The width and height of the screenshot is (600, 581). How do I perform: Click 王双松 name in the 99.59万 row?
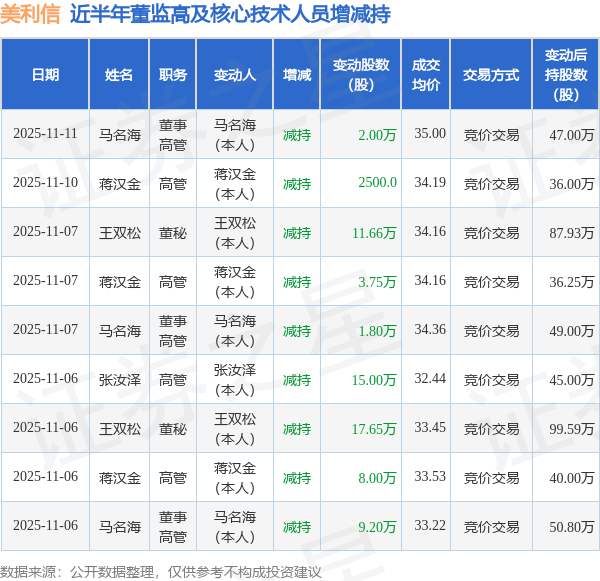(x=120, y=429)
